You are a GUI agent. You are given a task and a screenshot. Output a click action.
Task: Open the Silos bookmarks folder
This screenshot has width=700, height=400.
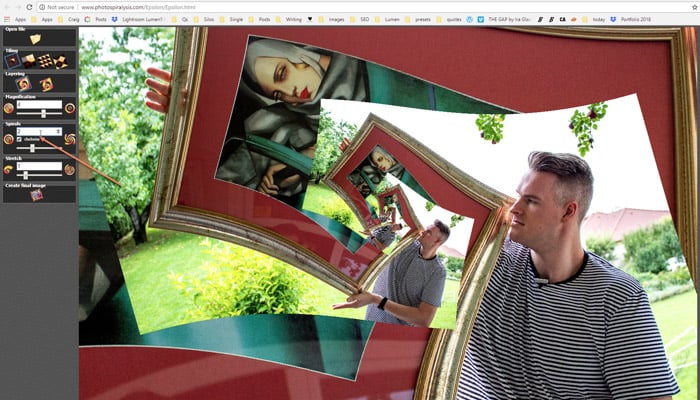coord(203,20)
